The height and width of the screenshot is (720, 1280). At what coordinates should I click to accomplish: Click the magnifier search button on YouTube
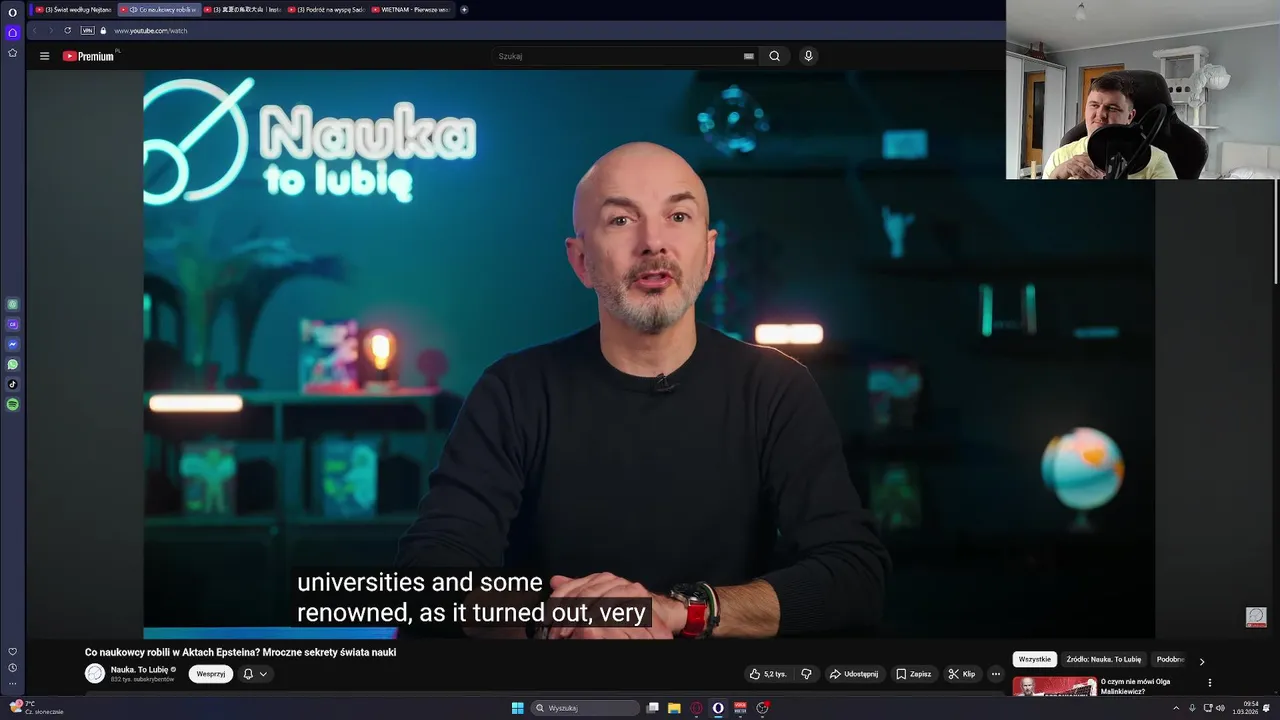[x=774, y=56]
